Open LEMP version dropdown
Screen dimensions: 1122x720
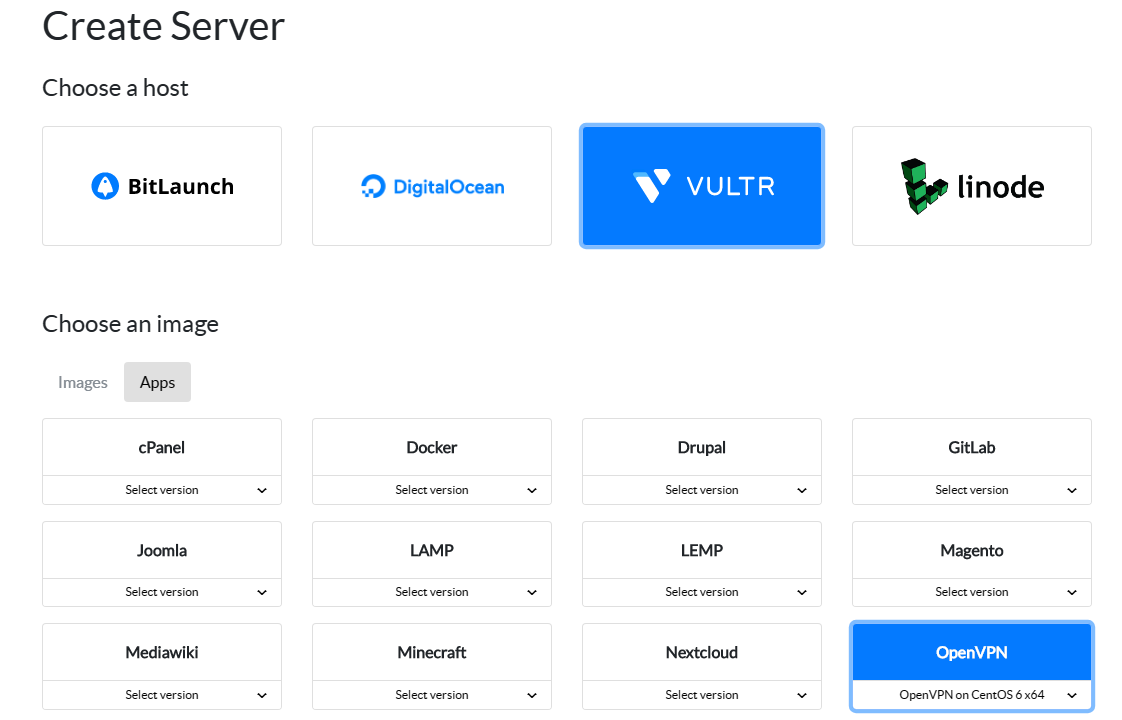coord(702,593)
